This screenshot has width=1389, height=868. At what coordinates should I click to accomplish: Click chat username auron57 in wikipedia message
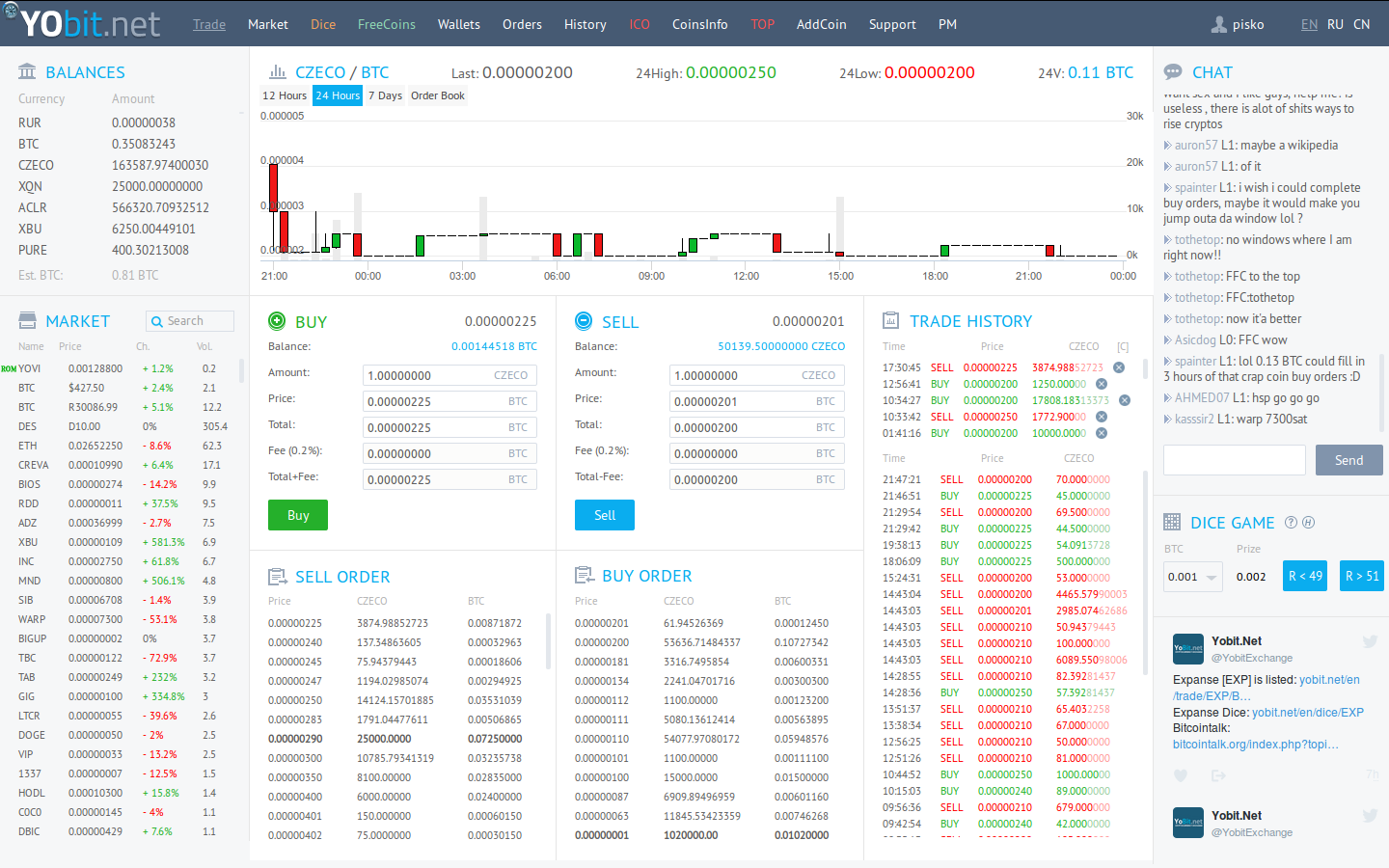(x=1196, y=145)
